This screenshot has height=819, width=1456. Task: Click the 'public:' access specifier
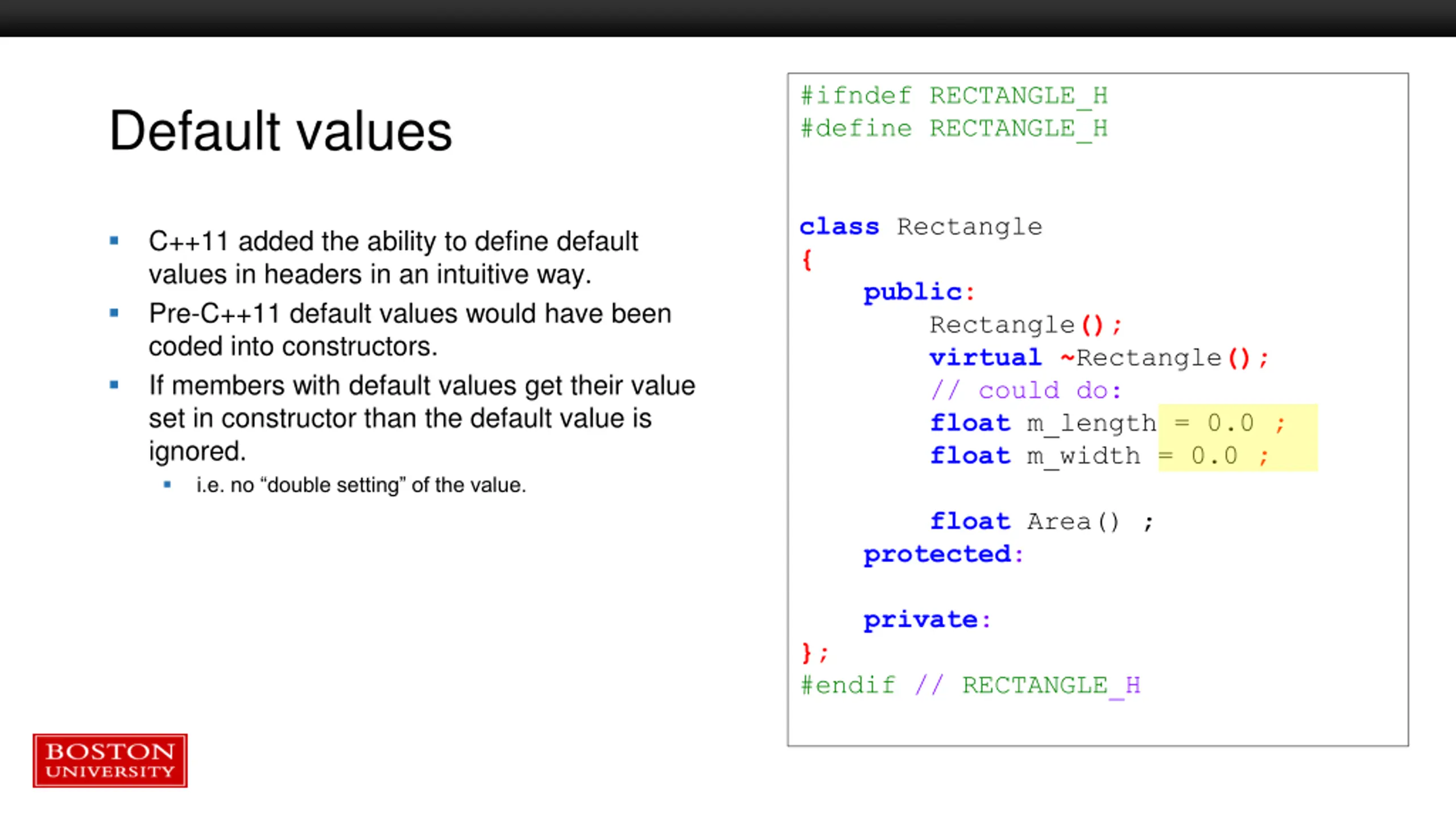click(919, 292)
